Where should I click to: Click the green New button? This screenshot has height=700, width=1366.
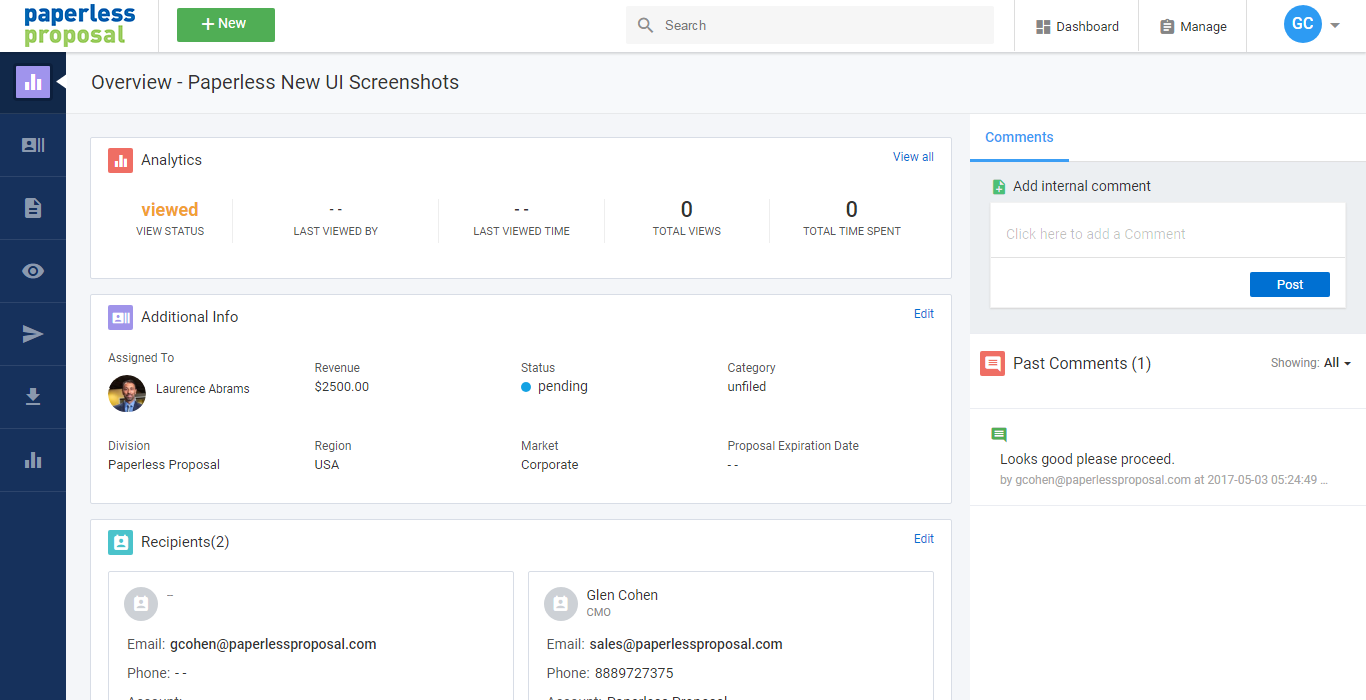(x=226, y=25)
